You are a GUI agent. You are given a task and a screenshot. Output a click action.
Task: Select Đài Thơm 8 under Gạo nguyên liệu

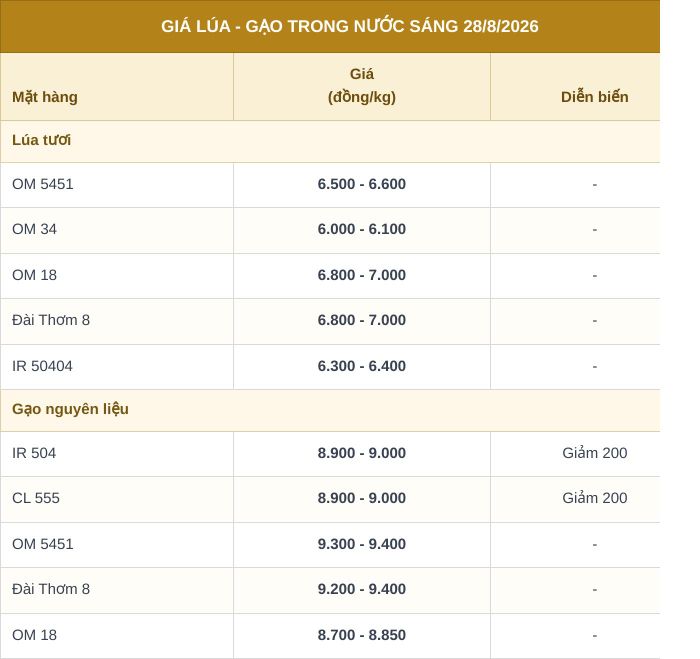(51, 589)
